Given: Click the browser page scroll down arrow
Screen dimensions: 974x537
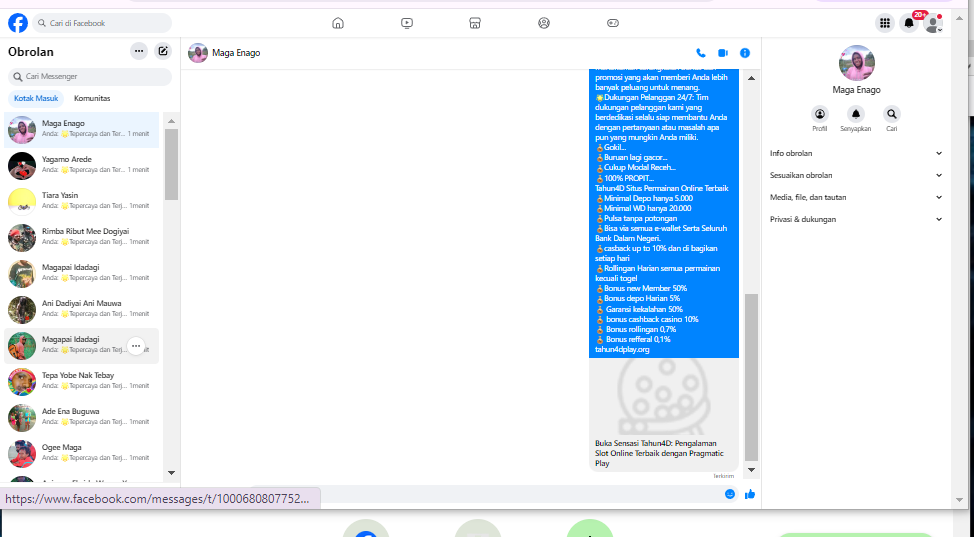Looking at the screenshot, I should 959,500.
